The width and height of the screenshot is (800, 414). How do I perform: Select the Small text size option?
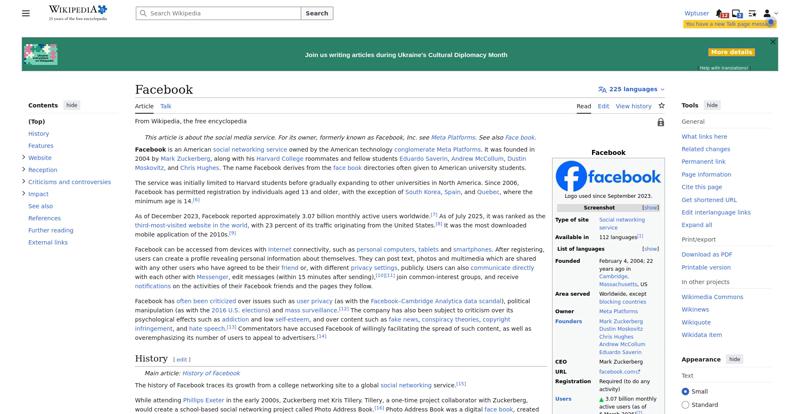click(x=685, y=392)
